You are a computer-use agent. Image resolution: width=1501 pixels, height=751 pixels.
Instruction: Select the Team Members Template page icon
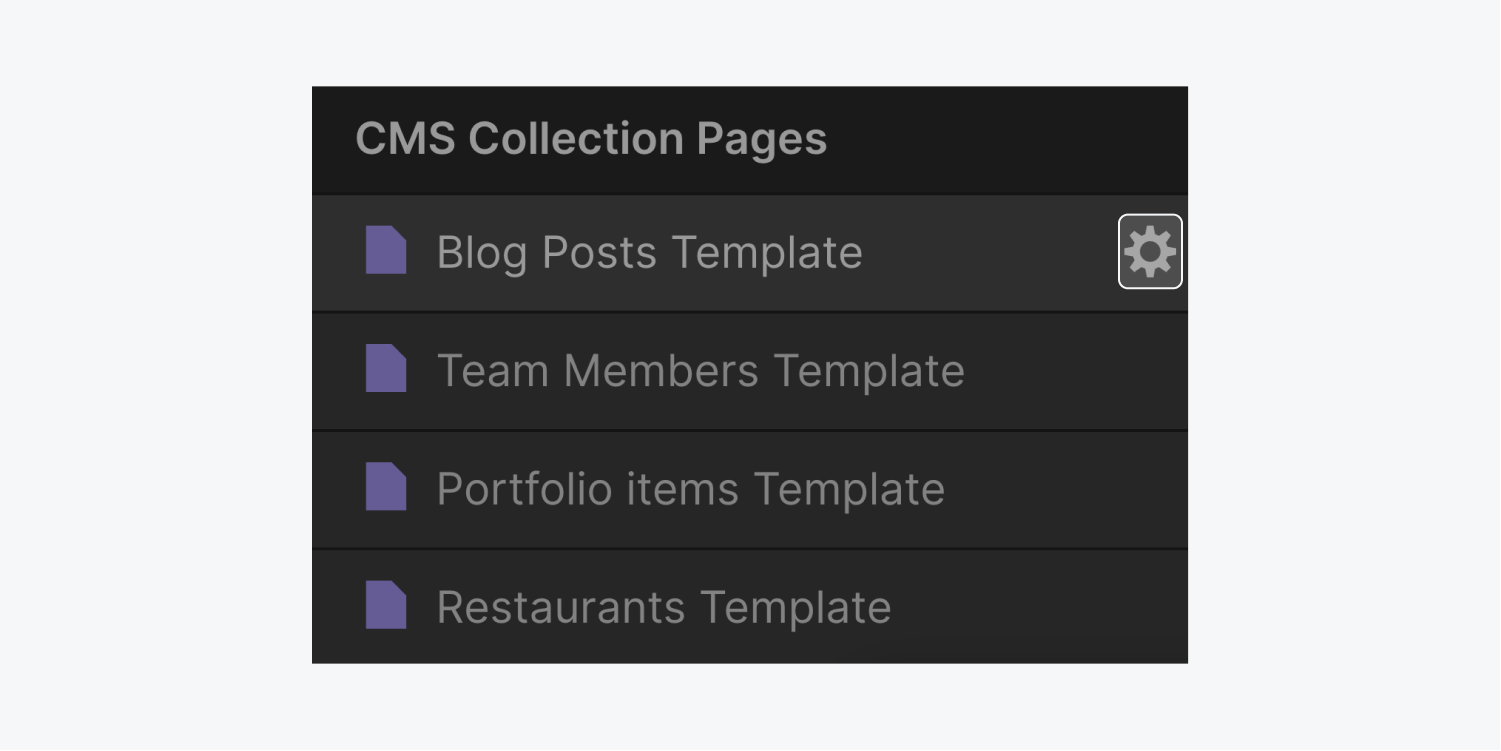pyautogui.click(x=386, y=370)
